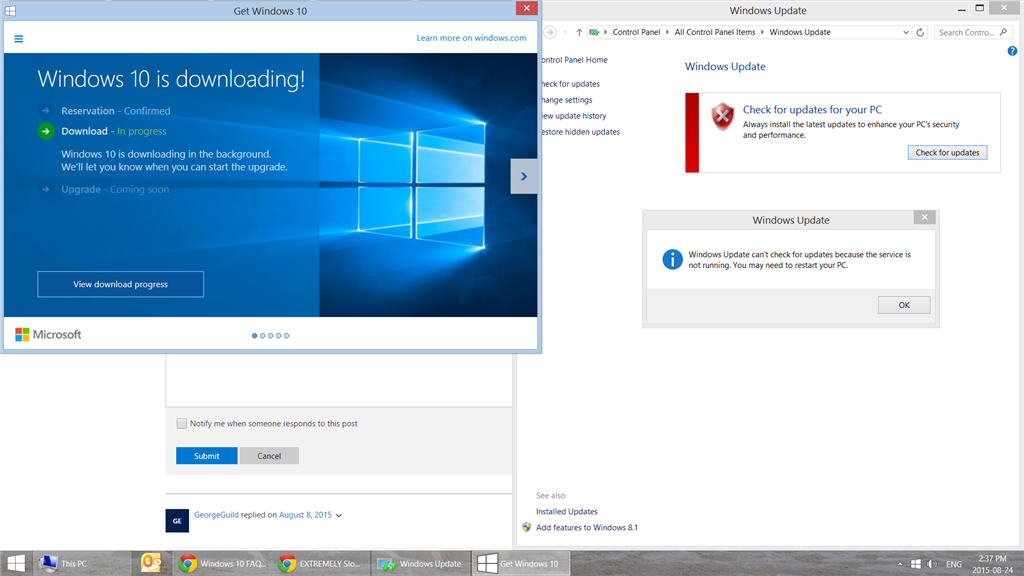Image resolution: width=1024 pixels, height=576 pixels.
Task: Close the Windows Update error dialog
Action: pos(925,217)
